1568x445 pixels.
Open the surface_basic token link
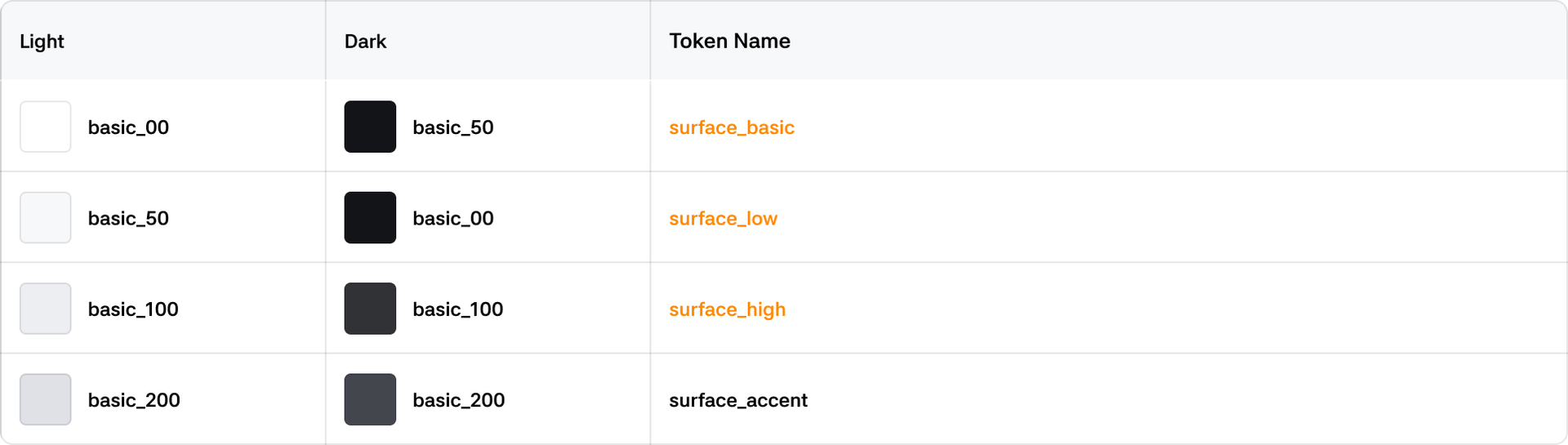pyautogui.click(x=732, y=127)
